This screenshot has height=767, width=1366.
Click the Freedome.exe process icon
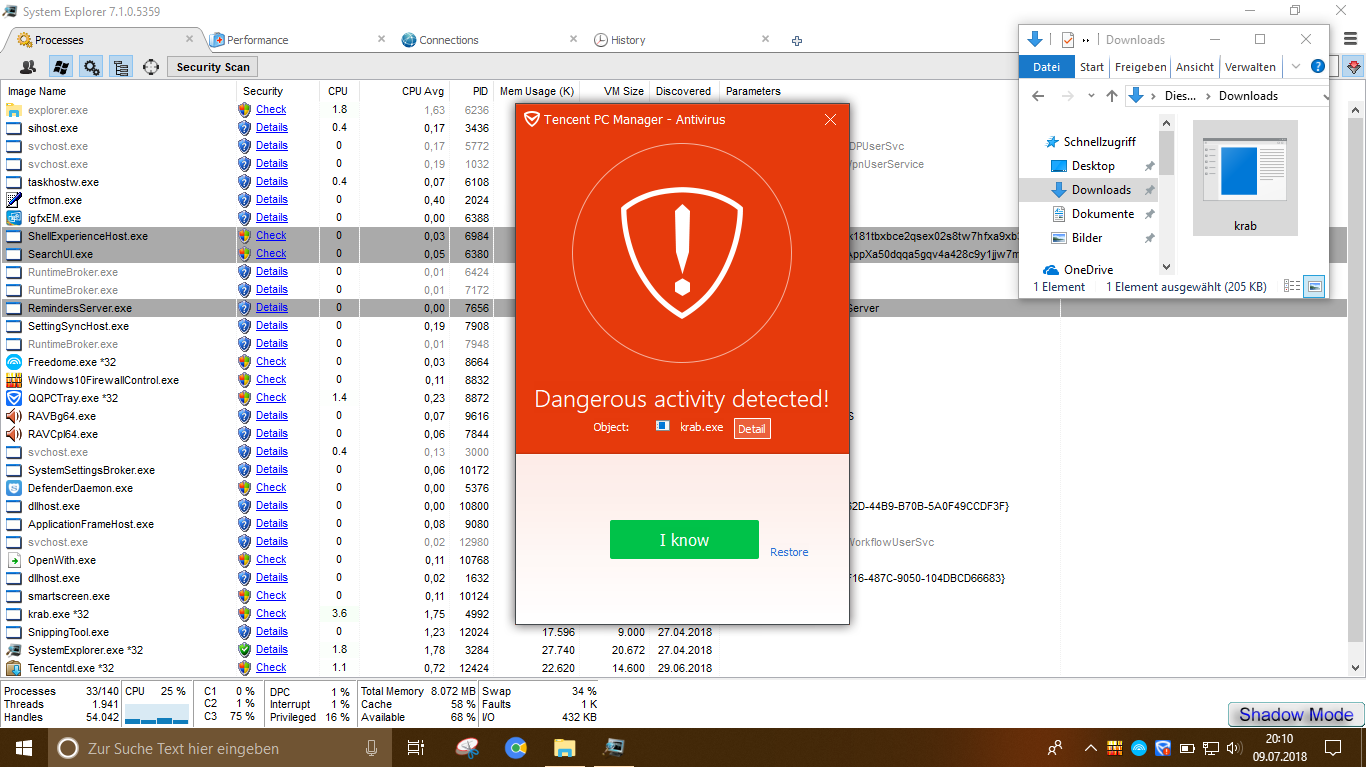pyautogui.click(x=14, y=362)
